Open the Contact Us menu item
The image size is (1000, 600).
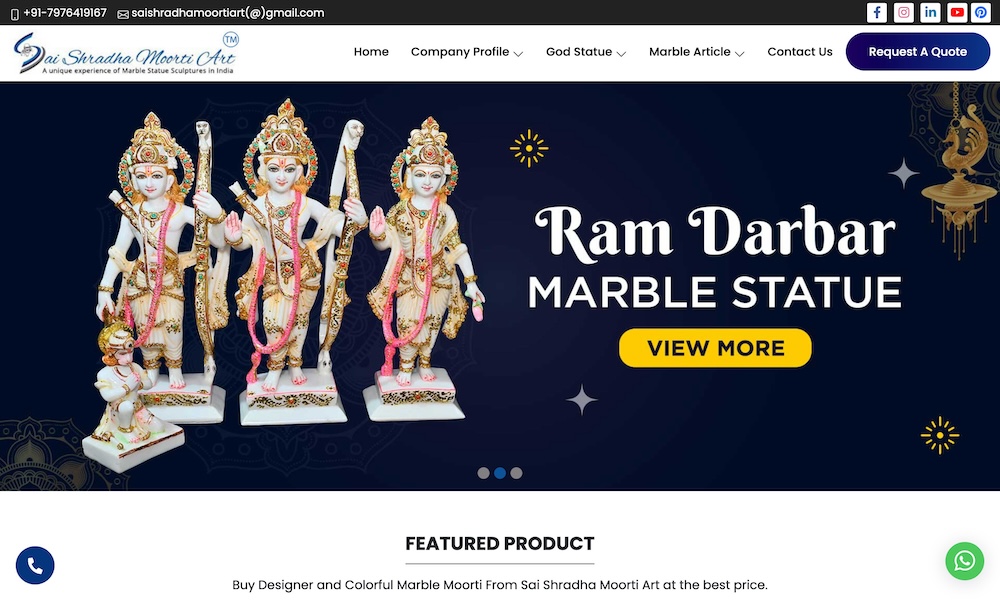click(800, 52)
